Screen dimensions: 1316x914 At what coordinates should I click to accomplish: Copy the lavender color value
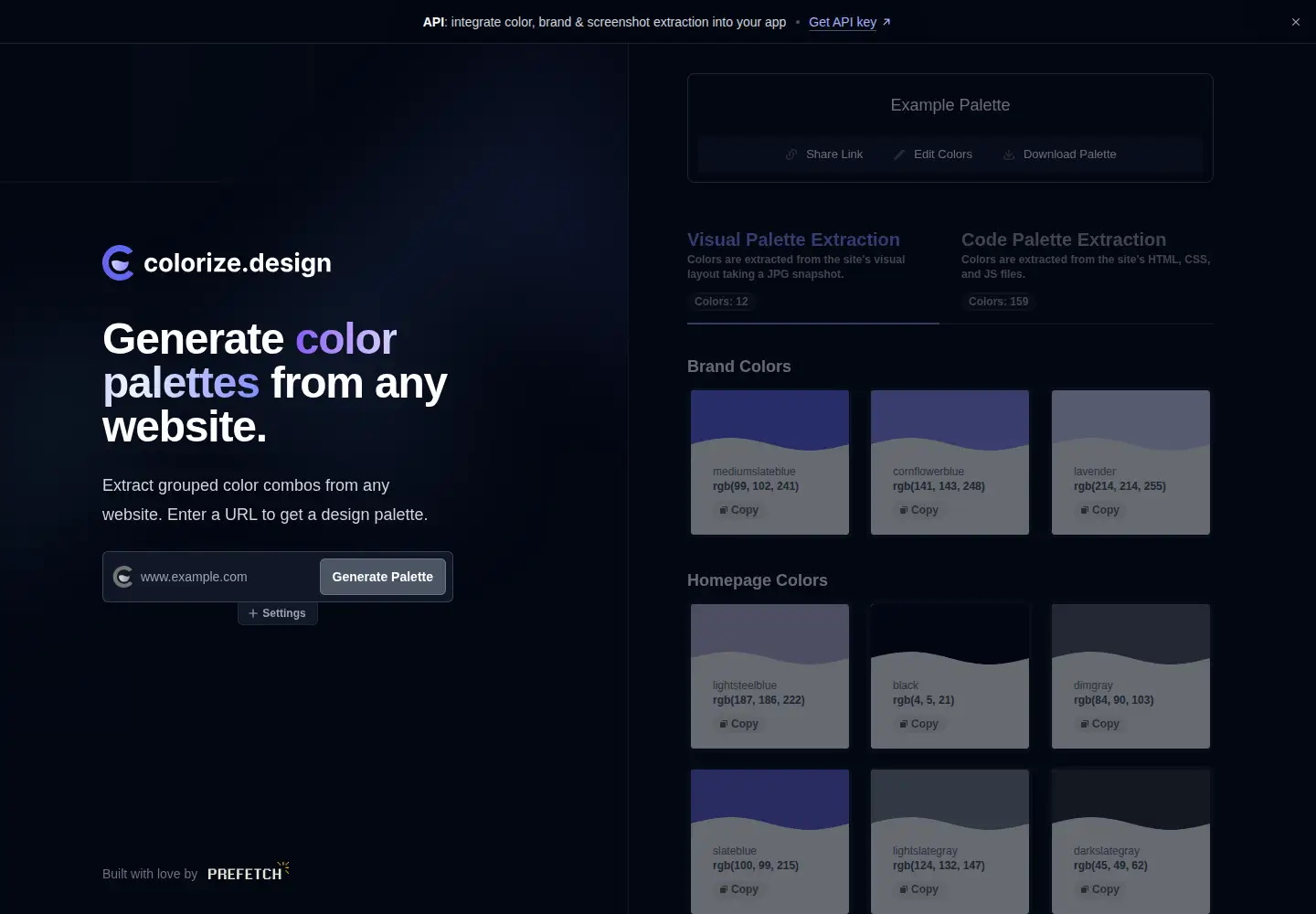point(1099,510)
